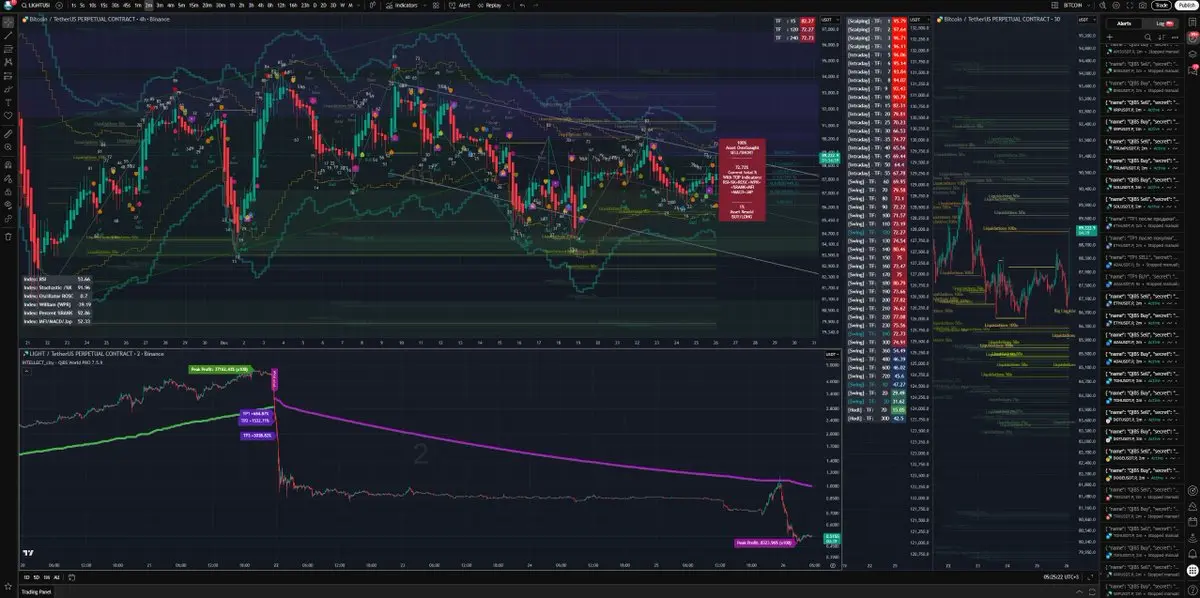Screen dimensions: 1200x598
Task: Click Bitcoin TetherUS 3D chart title
Action: (1000, 19)
